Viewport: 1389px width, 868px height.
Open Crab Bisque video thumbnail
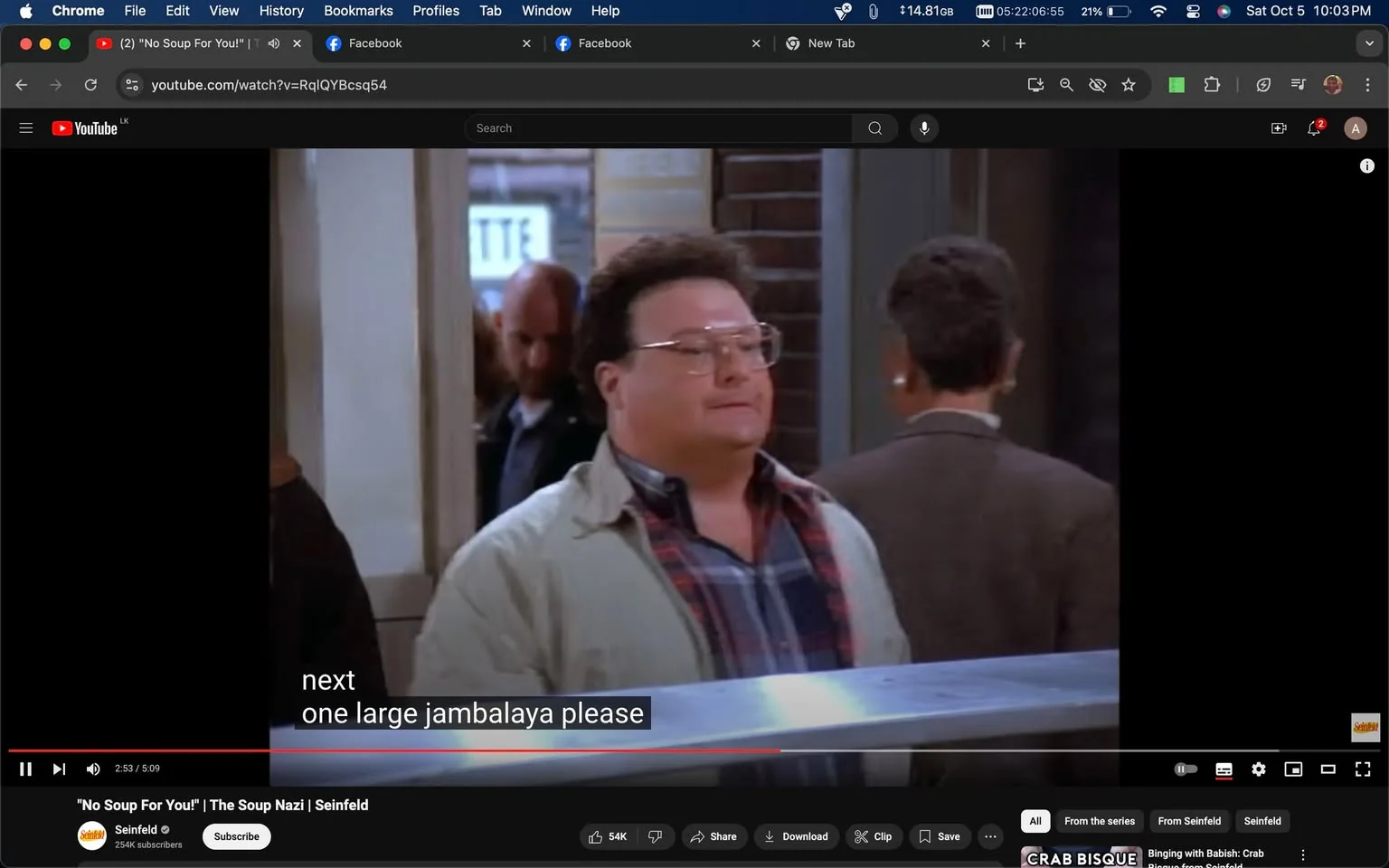1082,857
